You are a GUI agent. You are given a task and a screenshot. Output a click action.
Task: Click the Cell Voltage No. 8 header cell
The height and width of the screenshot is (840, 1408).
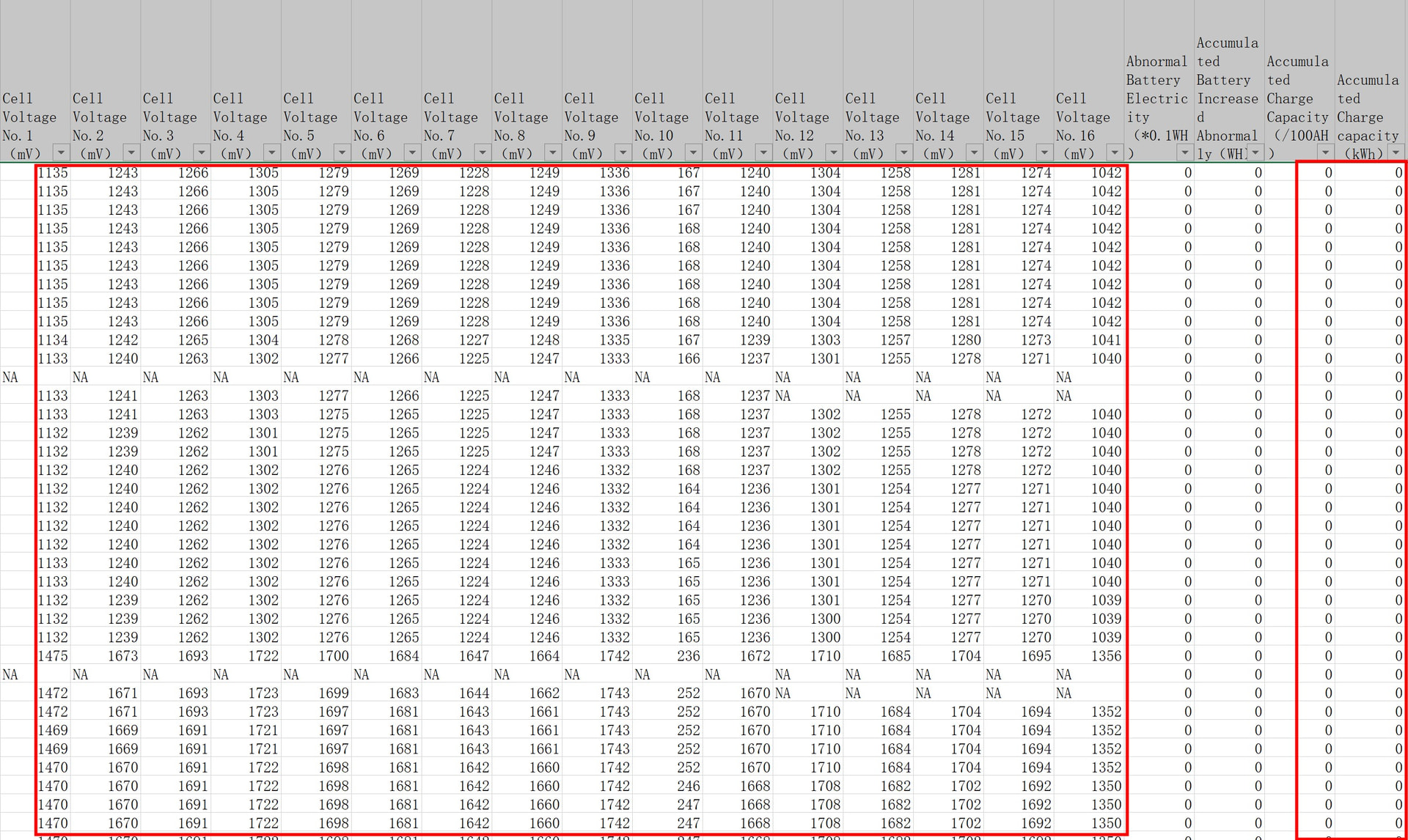point(521,117)
